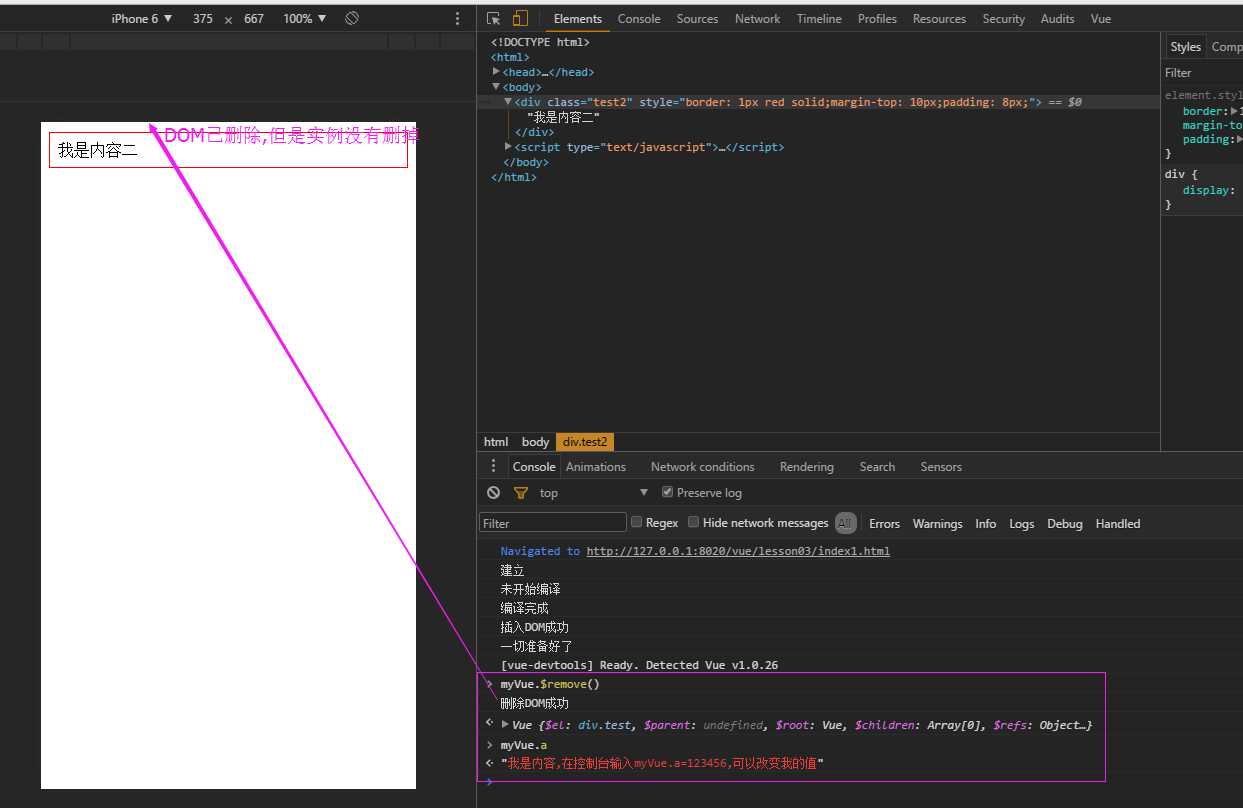Switch to Network conditions drawer tab

pos(702,467)
